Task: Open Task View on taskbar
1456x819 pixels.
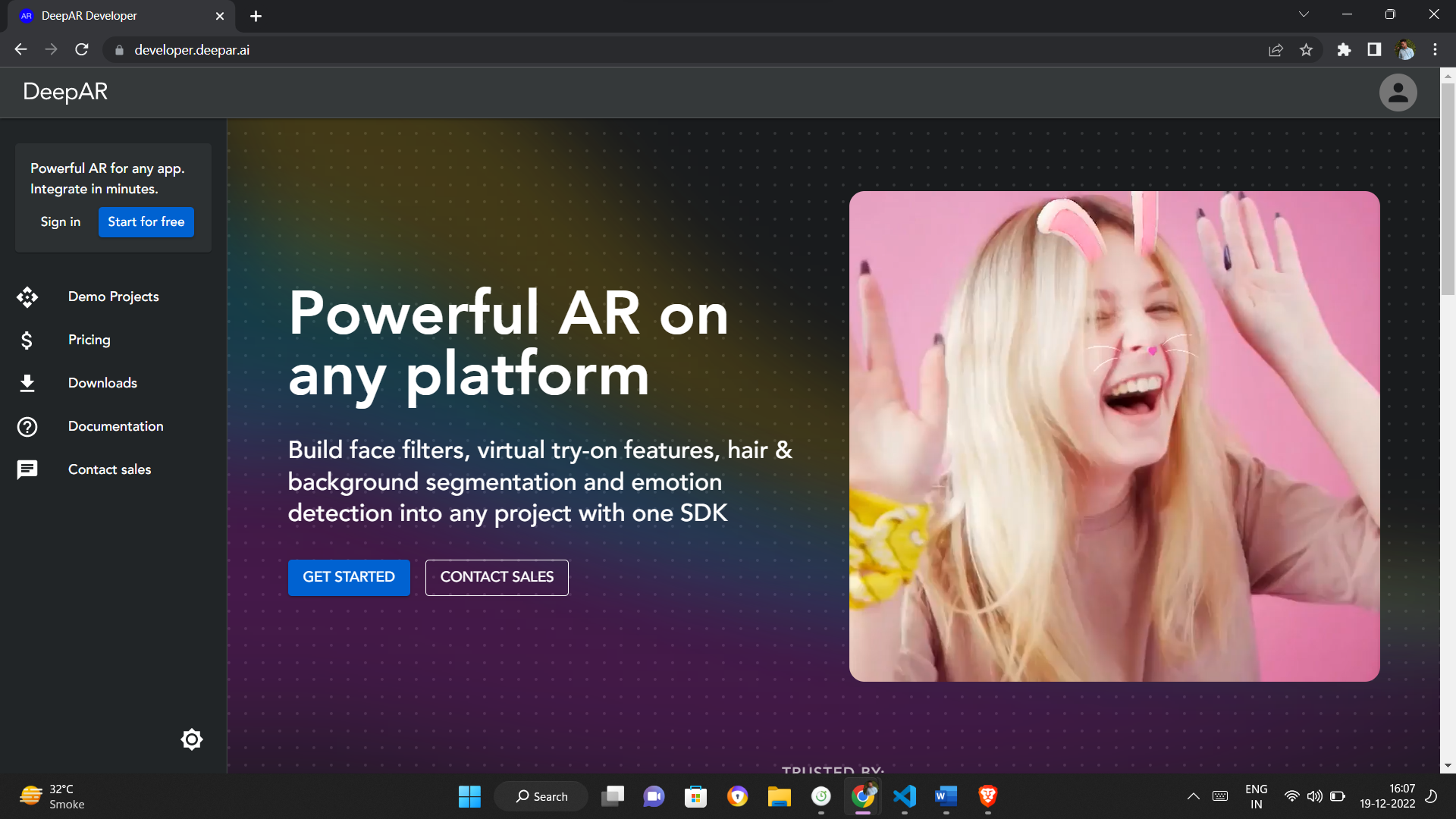Action: 613,796
